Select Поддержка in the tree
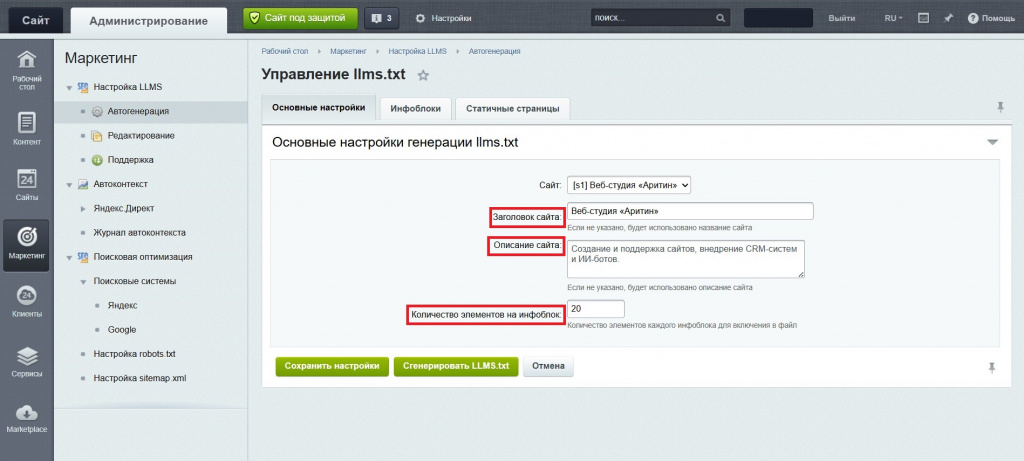Image resolution: width=1024 pixels, height=461 pixels. click(x=131, y=160)
